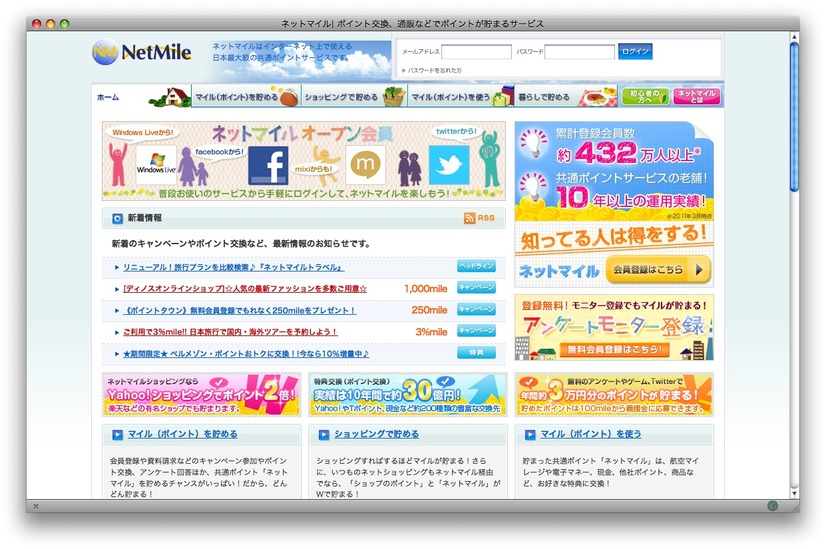Click the green zoom window button
Screen dimensions: 826x549
point(64,24)
